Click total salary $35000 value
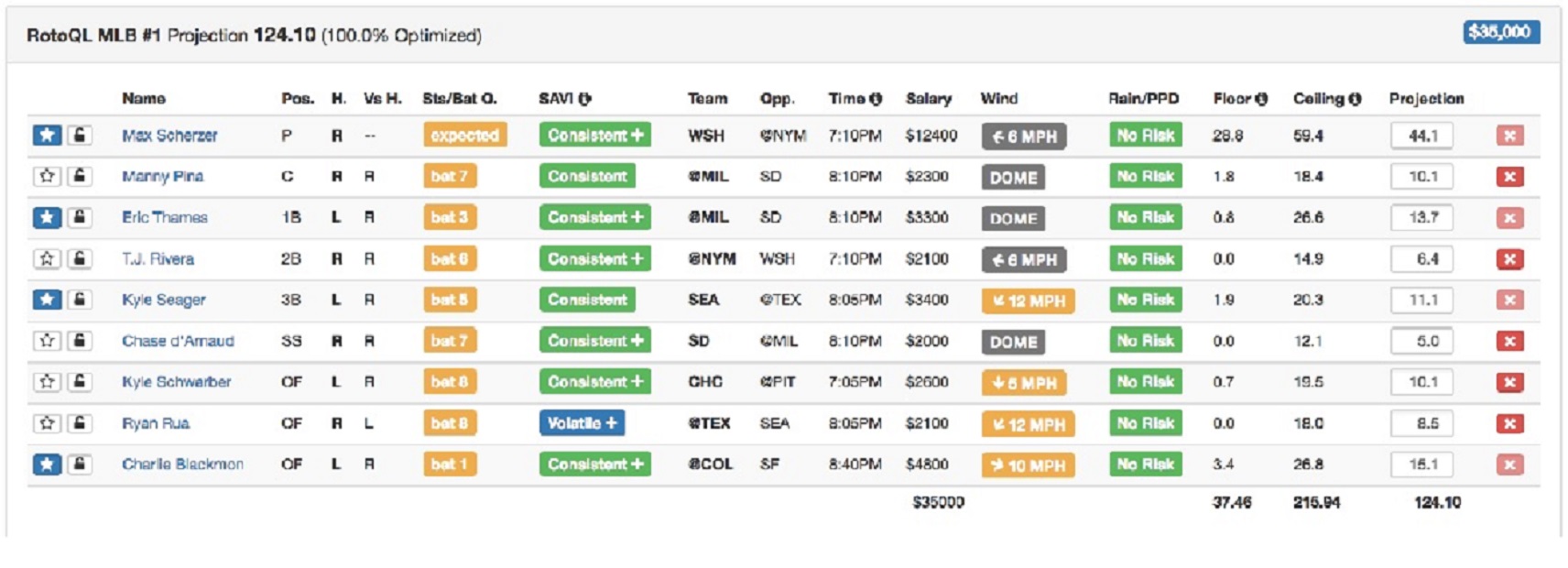This screenshot has height=568, width=1568. click(938, 502)
